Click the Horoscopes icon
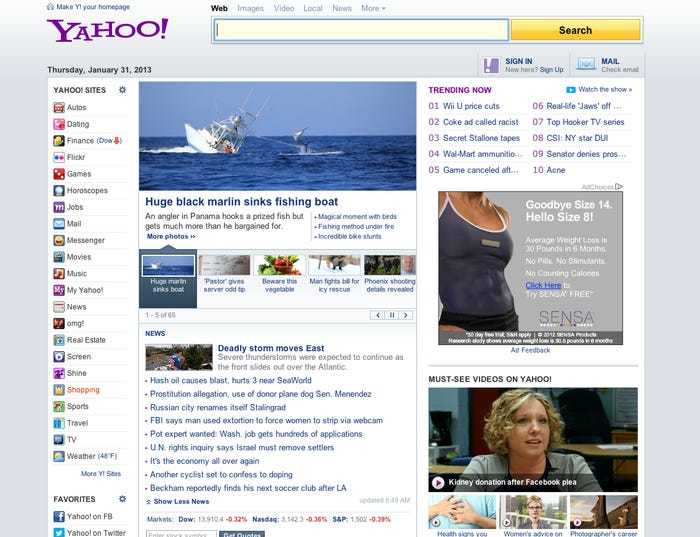This screenshot has width=700, height=537. pos(59,191)
